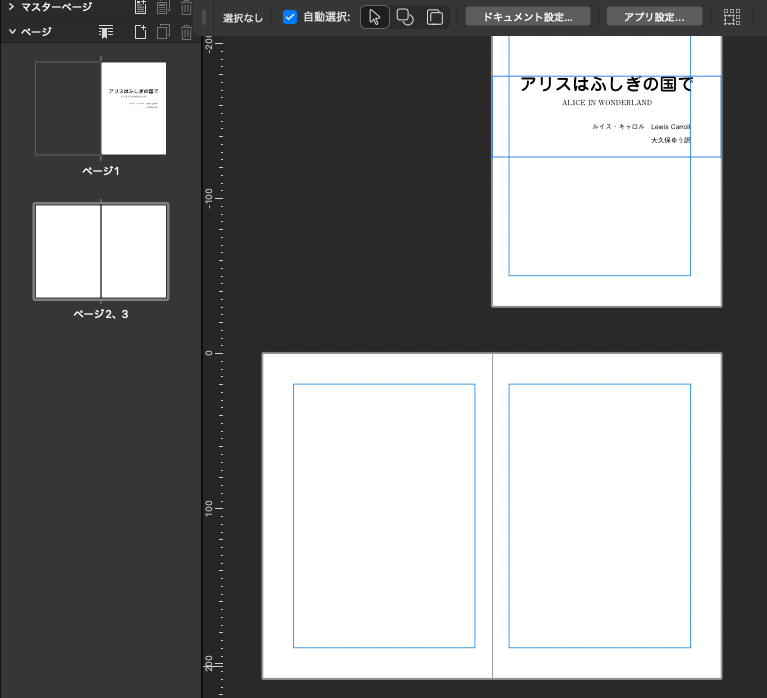Click add master page icon
The image size is (767, 698).
[141, 8]
